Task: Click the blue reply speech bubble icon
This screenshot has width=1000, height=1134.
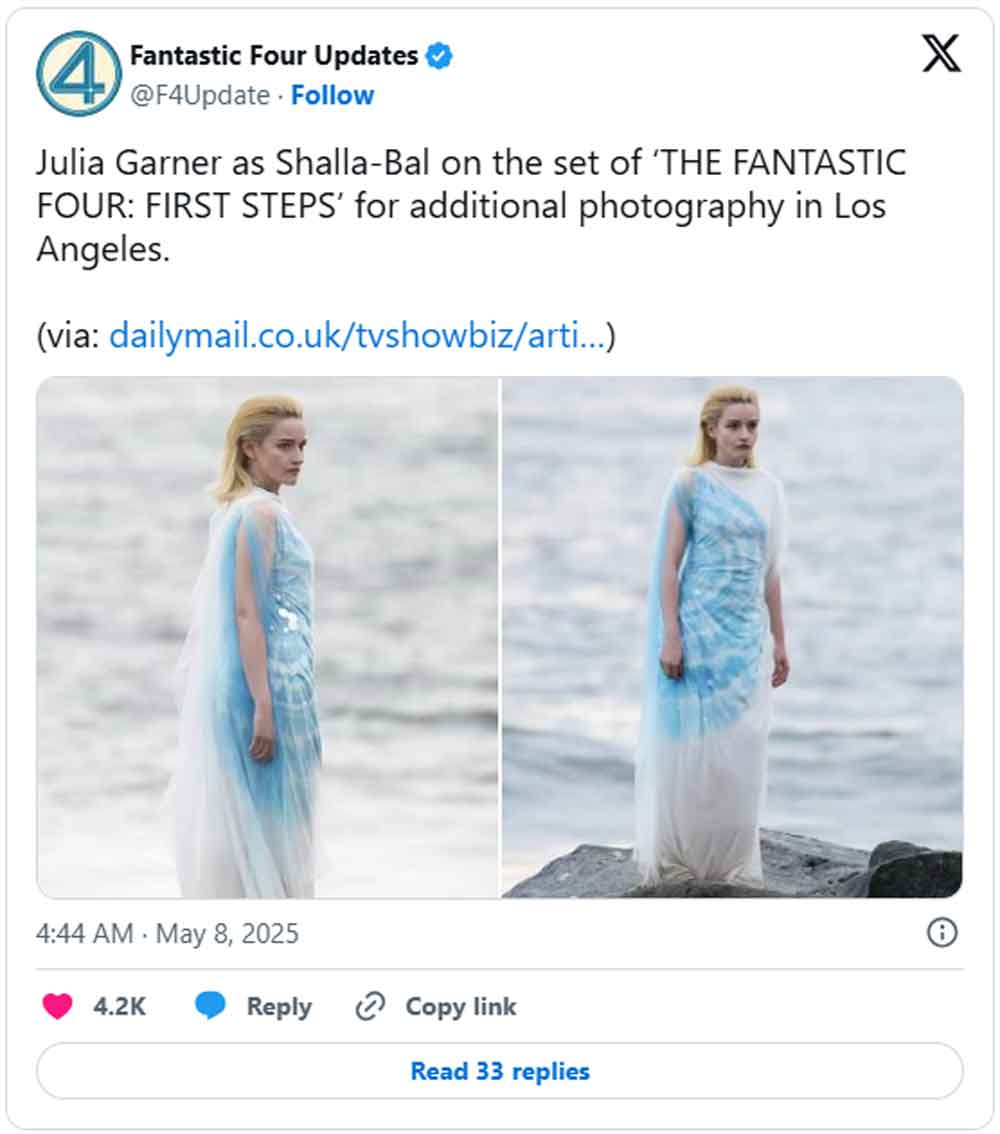Action: (210, 1006)
